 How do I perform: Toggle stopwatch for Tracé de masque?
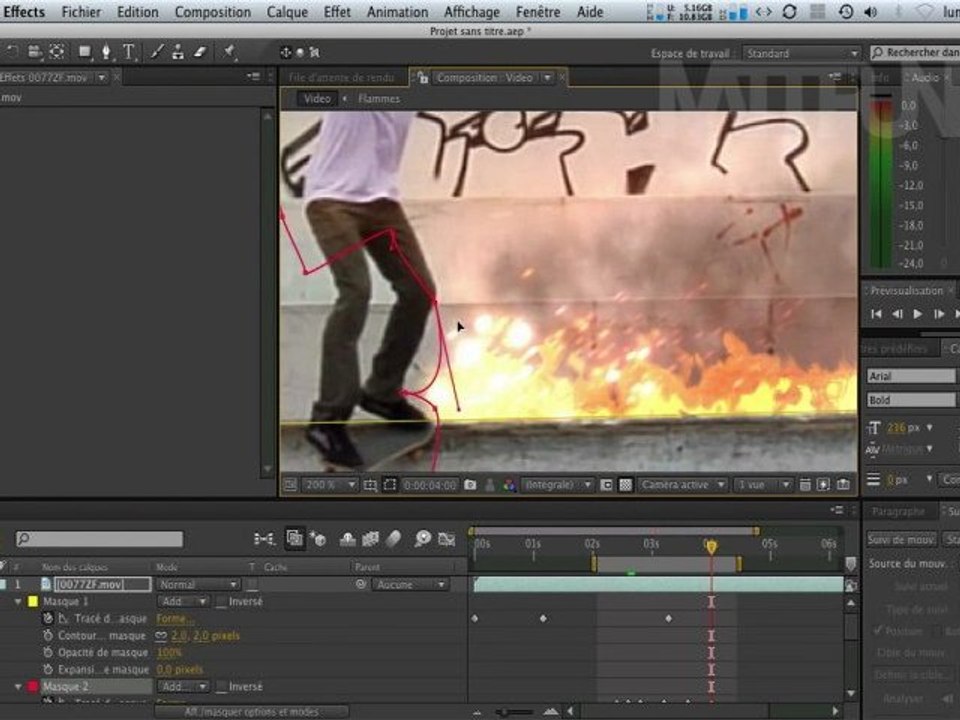(48, 618)
